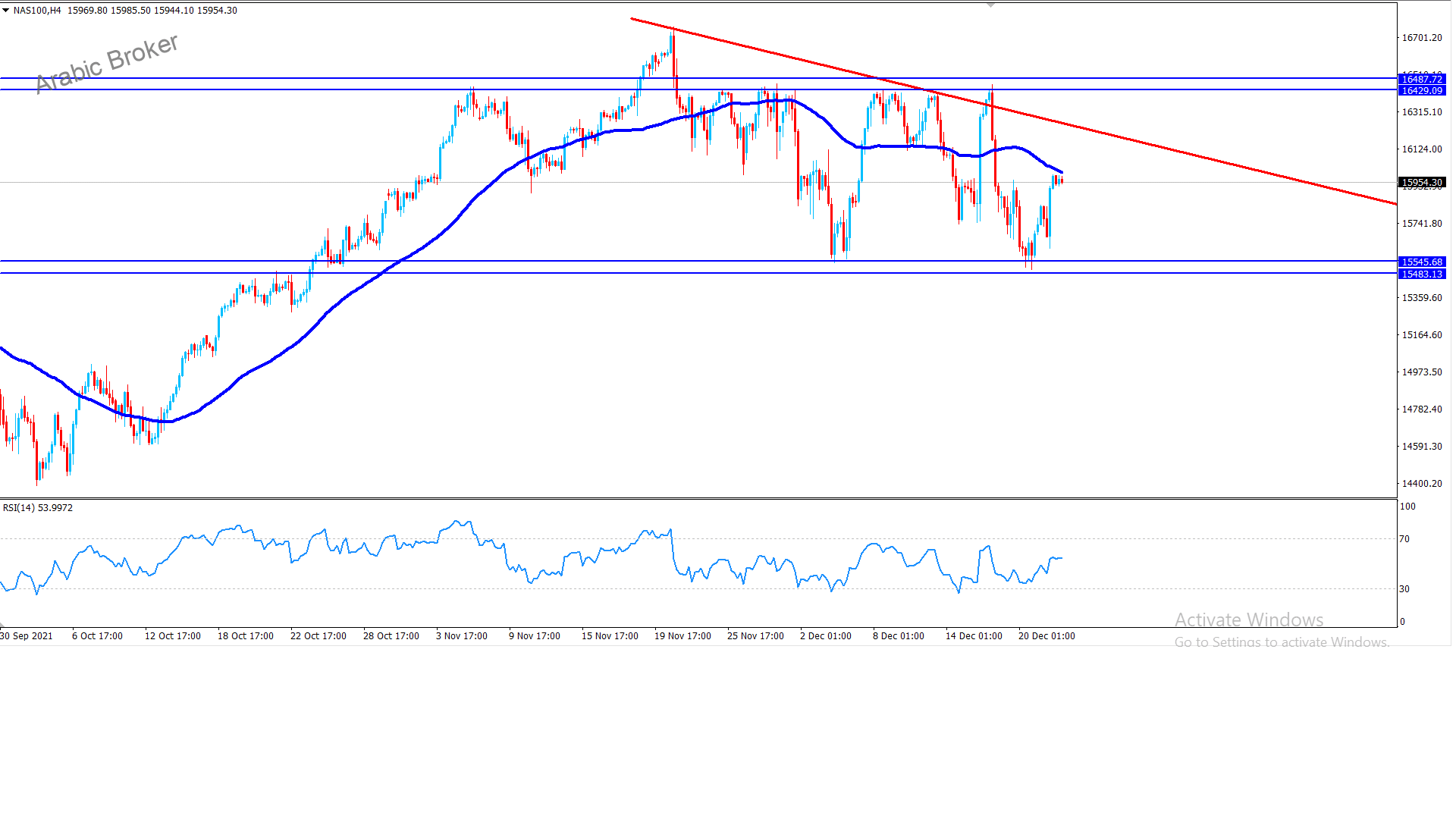The height and width of the screenshot is (825, 1456).
Task: Click the 15 Nov 17:00 time axis label
Action: (610, 636)
